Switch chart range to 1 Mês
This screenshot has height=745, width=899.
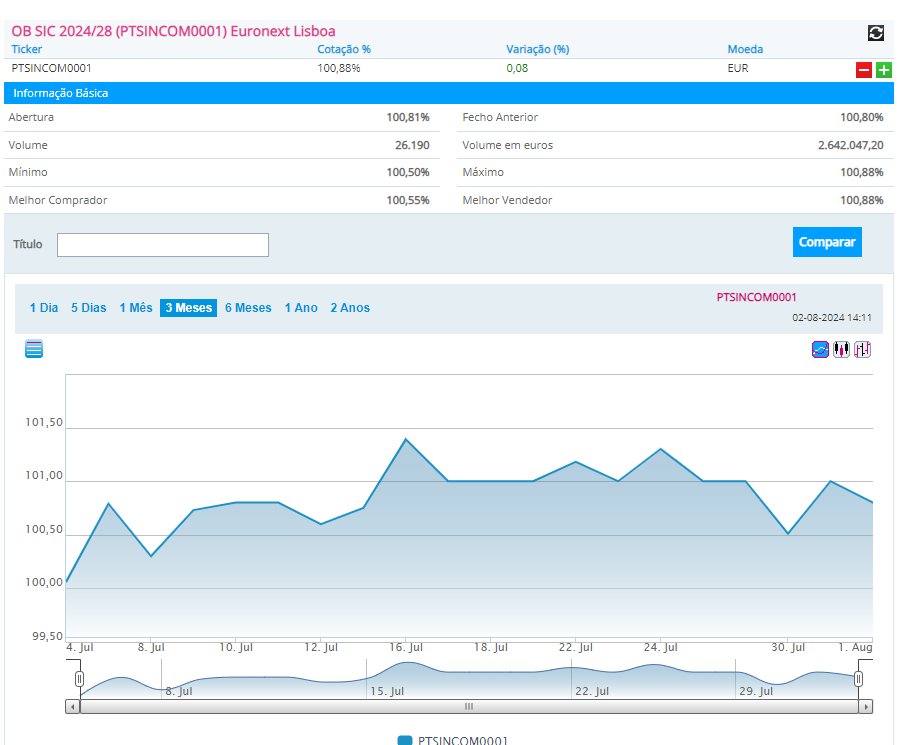coord(136,308)
